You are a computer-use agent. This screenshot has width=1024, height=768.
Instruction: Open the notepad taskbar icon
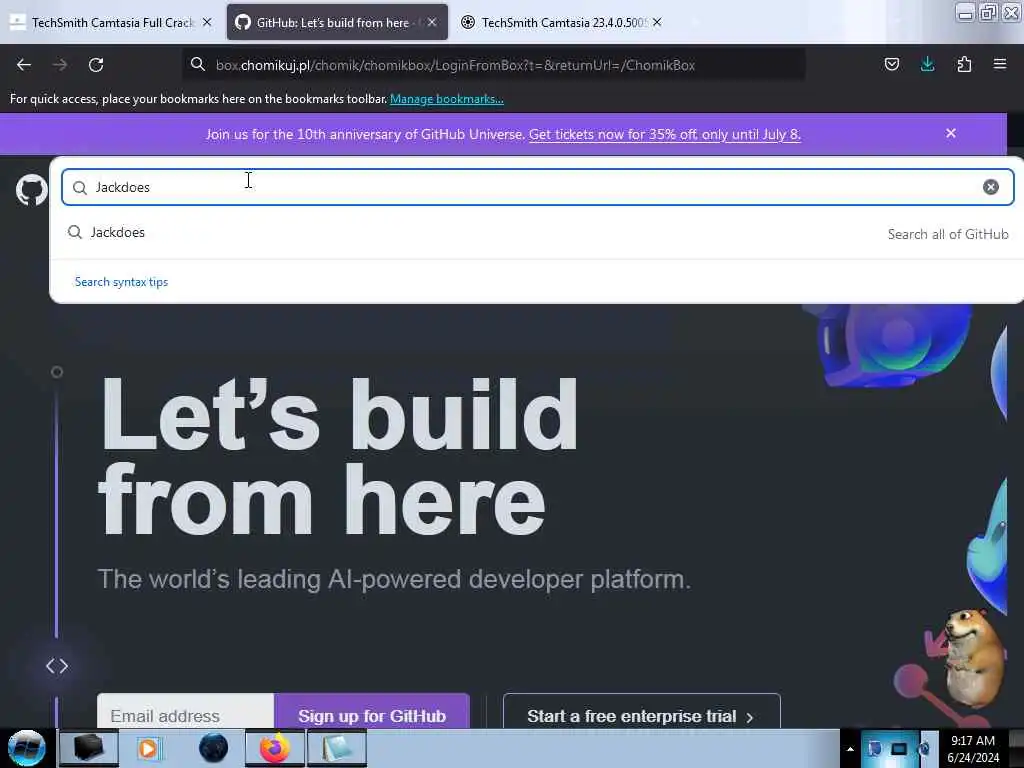point(336,748)
